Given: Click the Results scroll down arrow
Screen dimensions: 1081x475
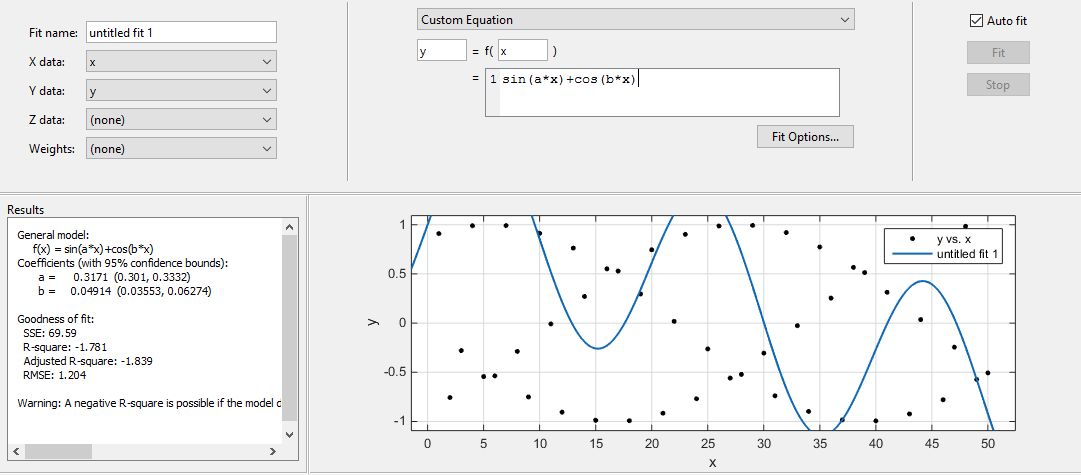Looking at the screenshot, I should pyautogui.click(x=290, y=434).
